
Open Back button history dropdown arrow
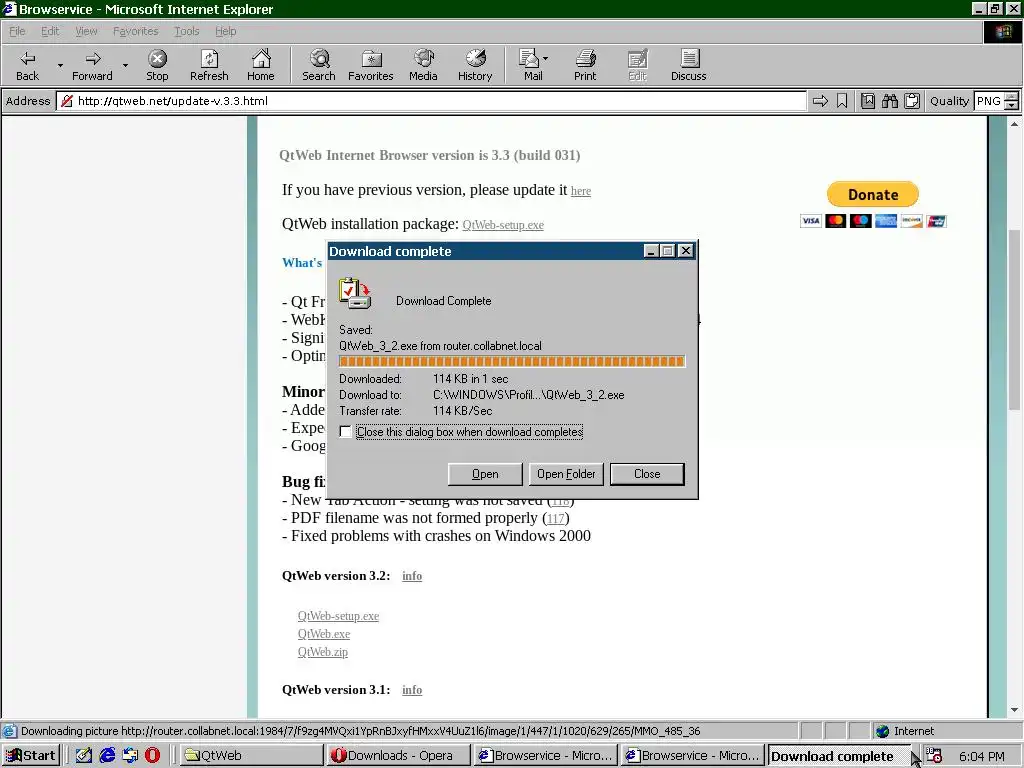59,65
